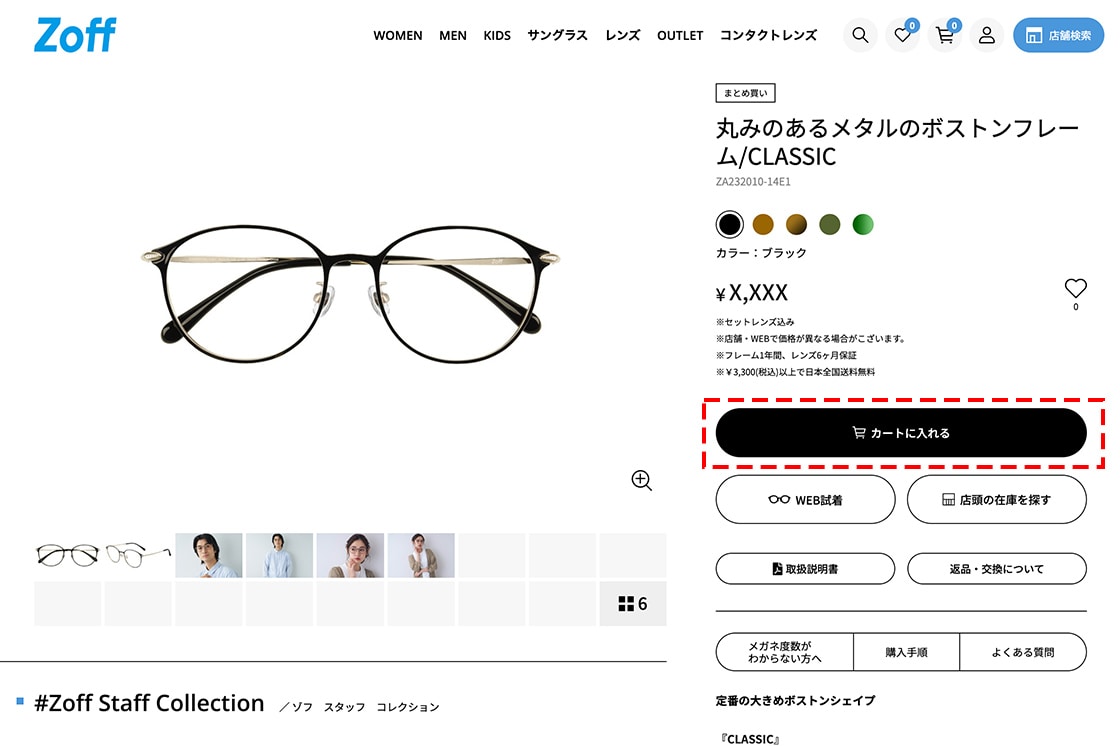Viewport: 1120px width, 746px height.
Task: Click 店舗検索 store search button
Action: click(1058, 35)
